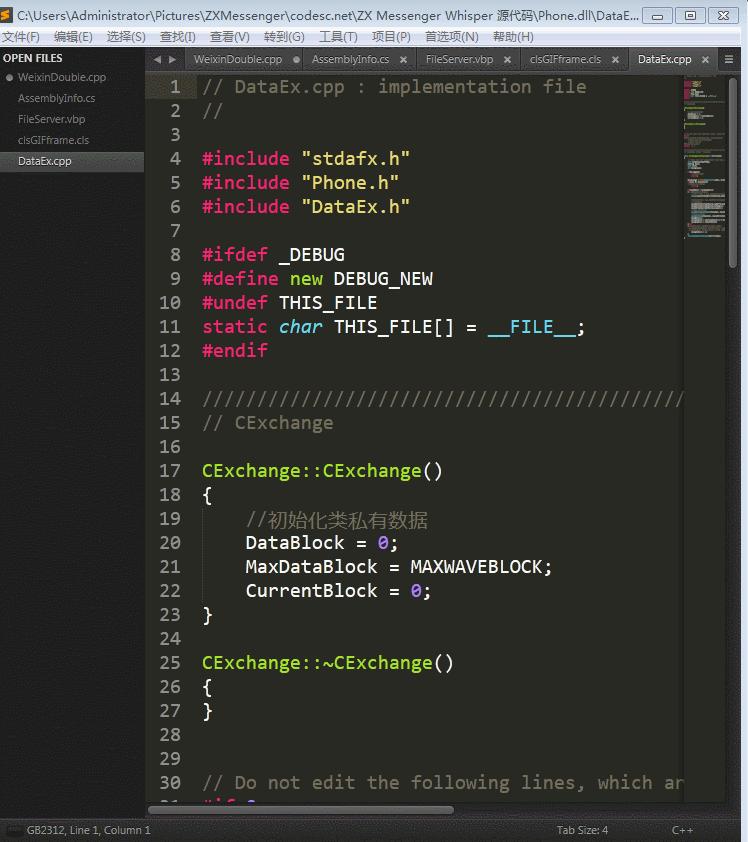Click the CurrentBlock = 0; statement
This screenshot has height=842, width=748.
(338, 591)
